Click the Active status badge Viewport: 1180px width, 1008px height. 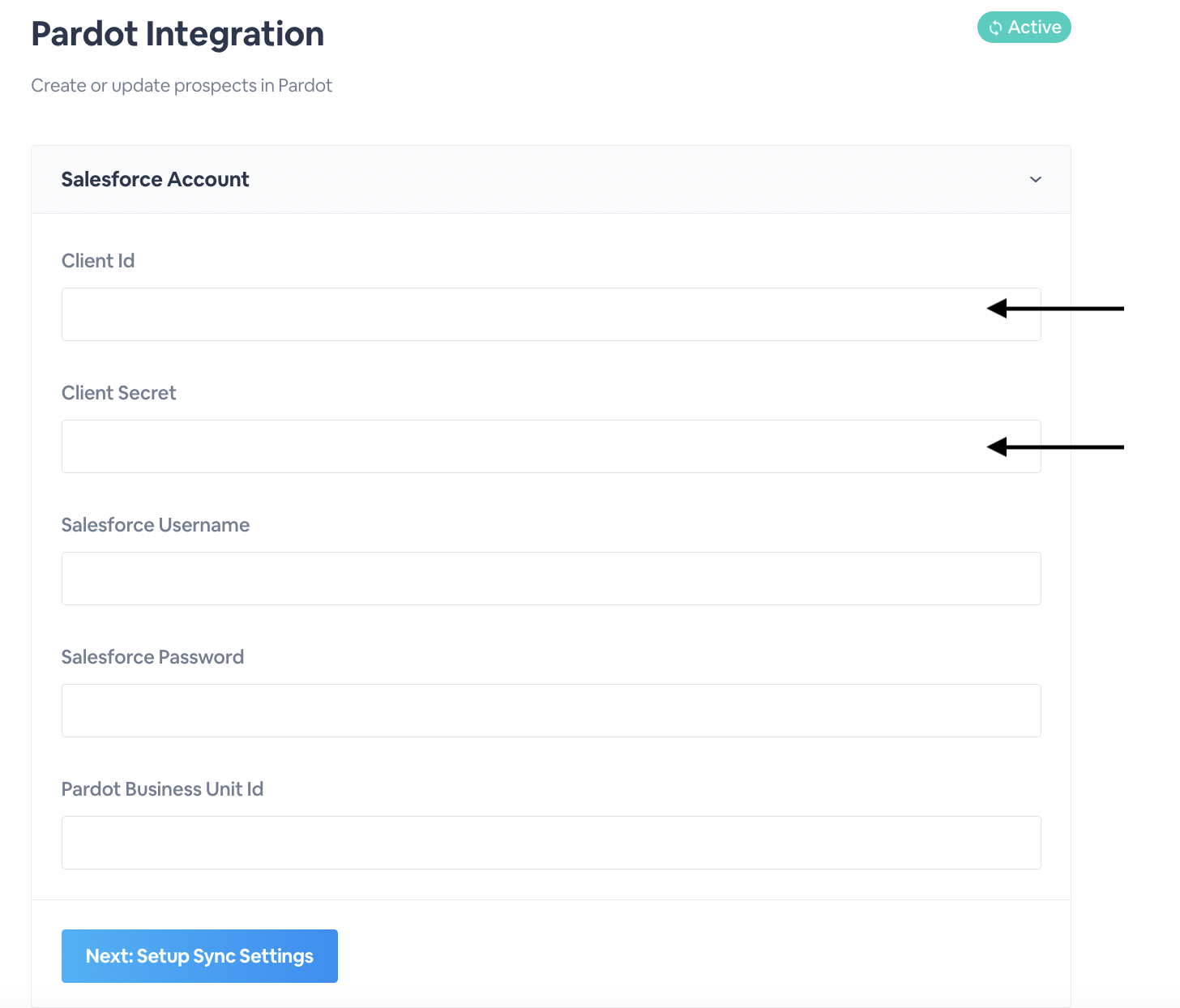click(1024, 28)
